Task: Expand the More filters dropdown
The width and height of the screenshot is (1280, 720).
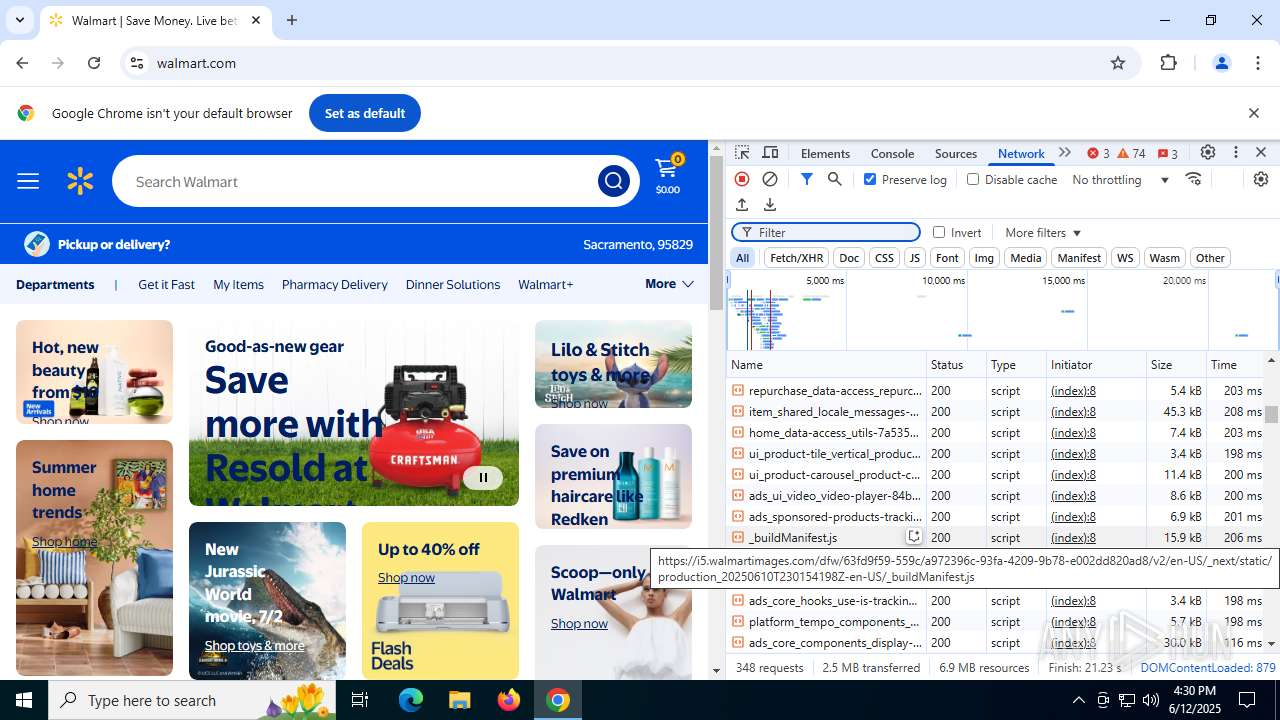Action: click(x=1043, y=232)
